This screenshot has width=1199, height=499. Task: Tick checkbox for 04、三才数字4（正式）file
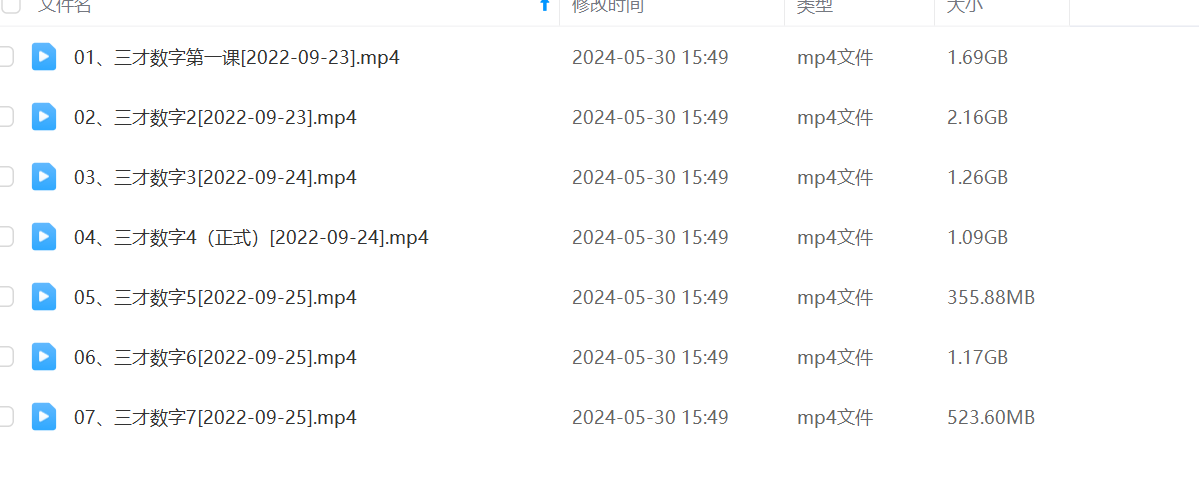pos(5,238)
